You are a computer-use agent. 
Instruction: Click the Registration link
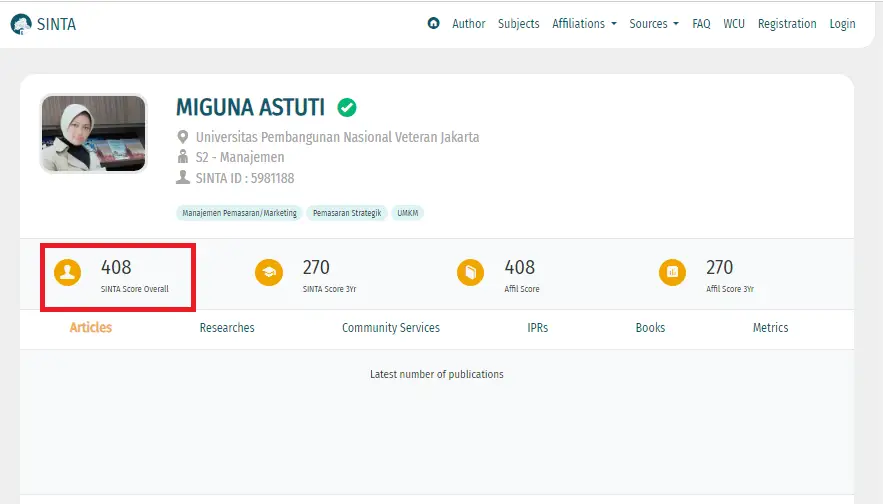point(787,24)
